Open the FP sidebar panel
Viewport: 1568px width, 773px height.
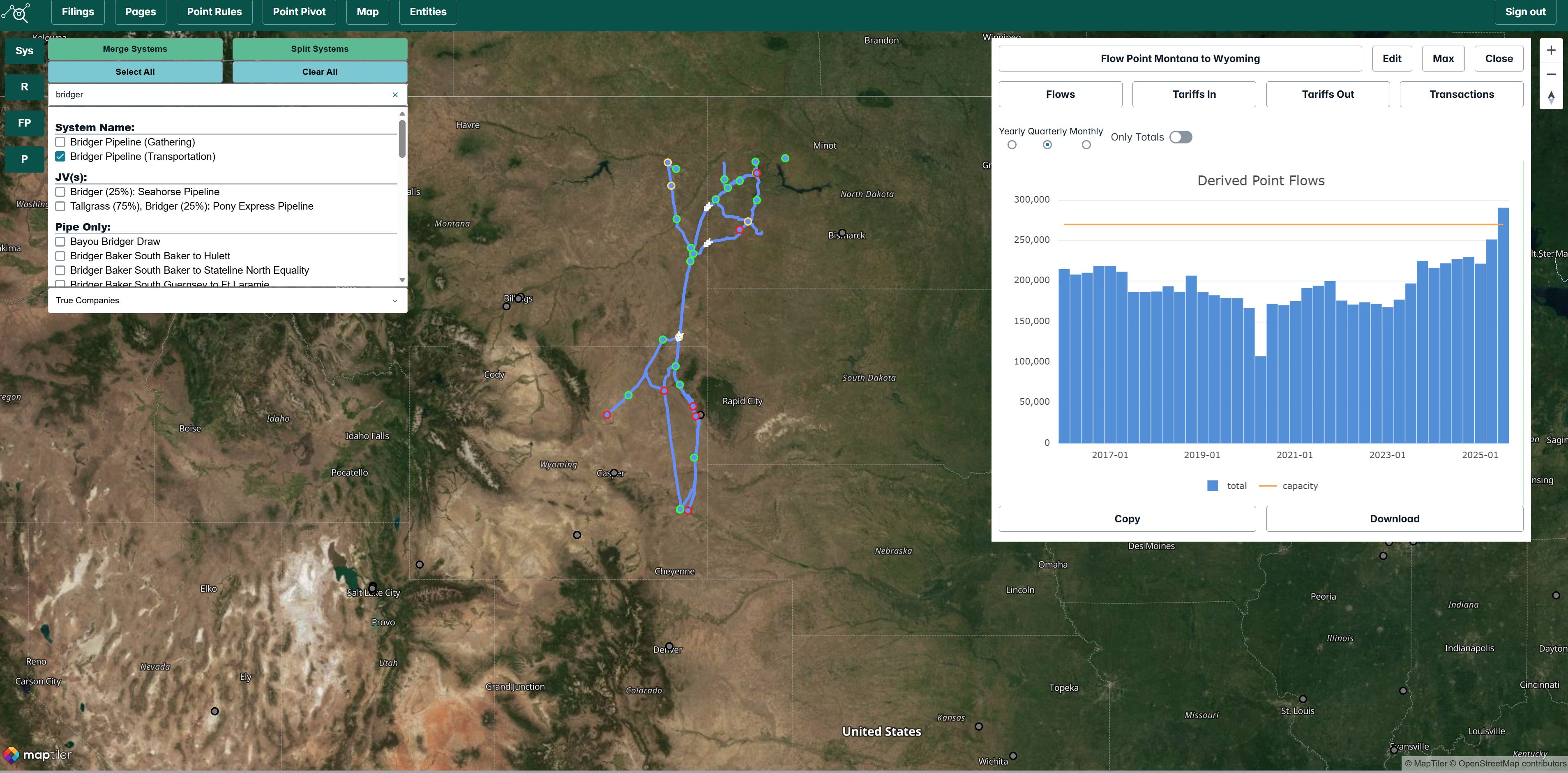[x=24, y=123]
